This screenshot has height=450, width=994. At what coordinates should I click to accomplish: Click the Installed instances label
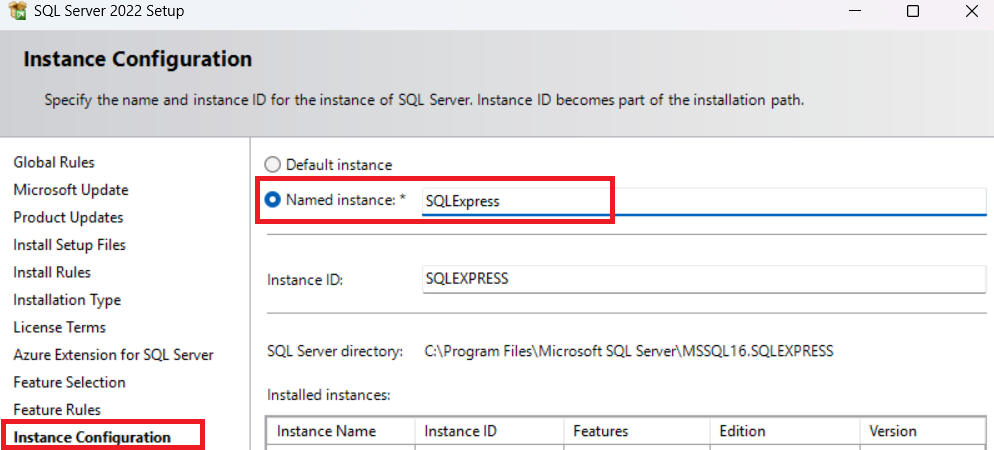point(328,395)
